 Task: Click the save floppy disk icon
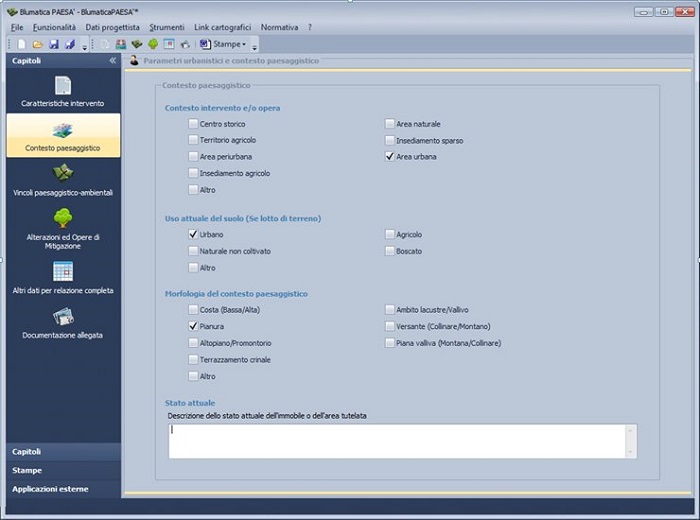click(54, 45)
